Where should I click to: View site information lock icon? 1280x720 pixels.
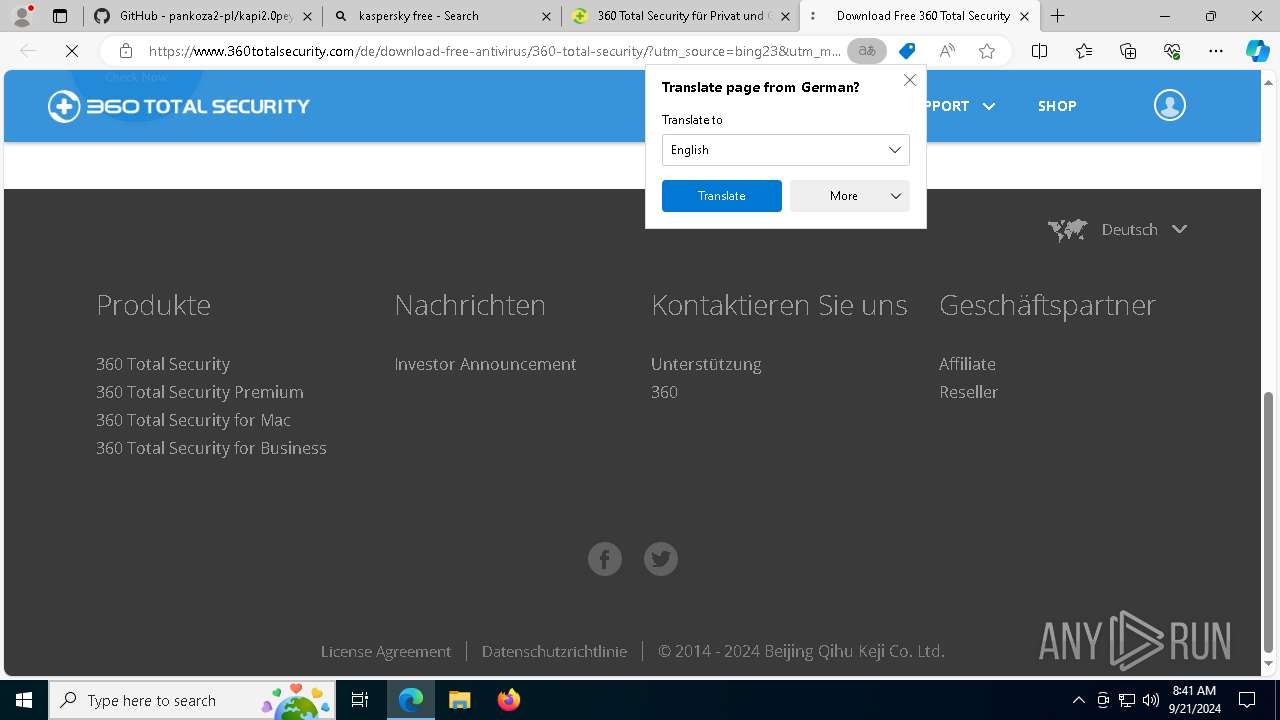tap(125, 51)
